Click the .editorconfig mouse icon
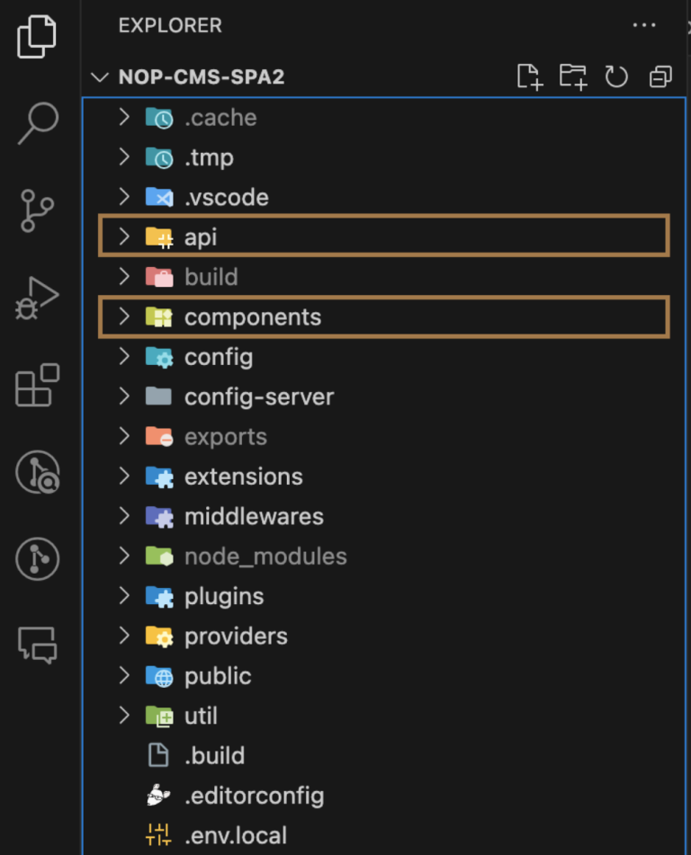The width and height of the screenshot is (691, 855). (x=158, y=795)
